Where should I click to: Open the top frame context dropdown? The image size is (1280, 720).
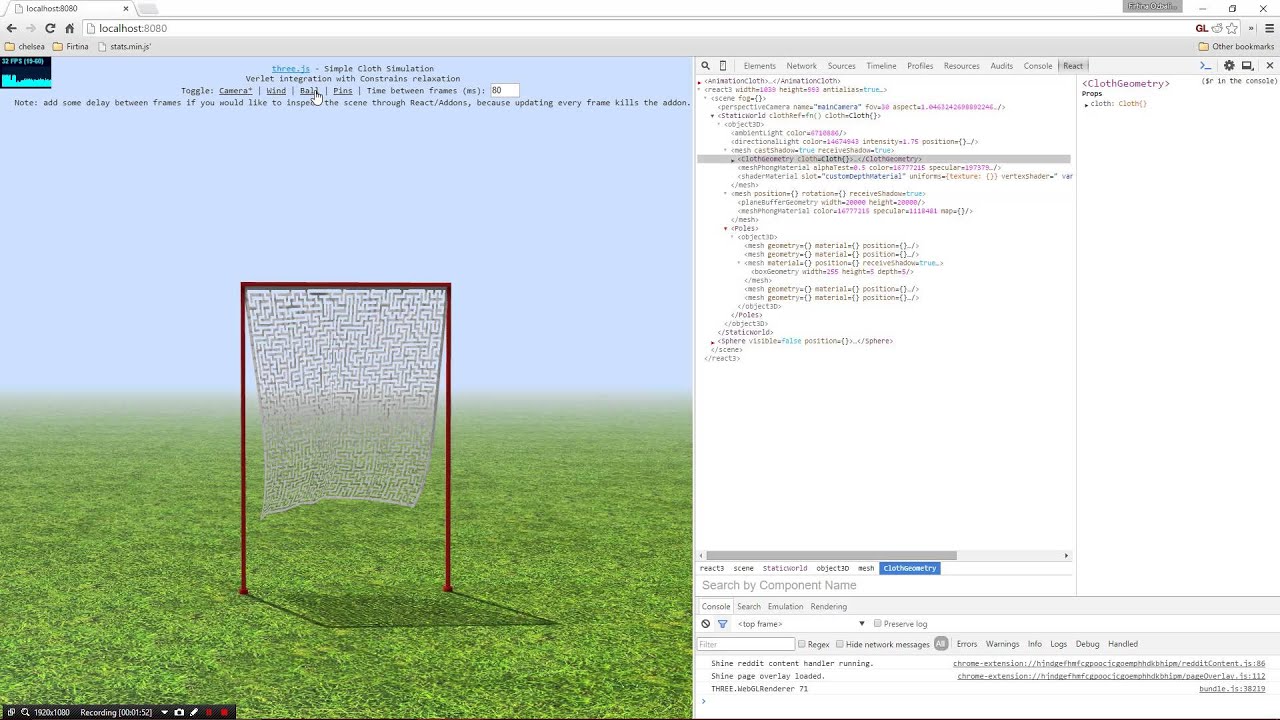click(801, 624)
